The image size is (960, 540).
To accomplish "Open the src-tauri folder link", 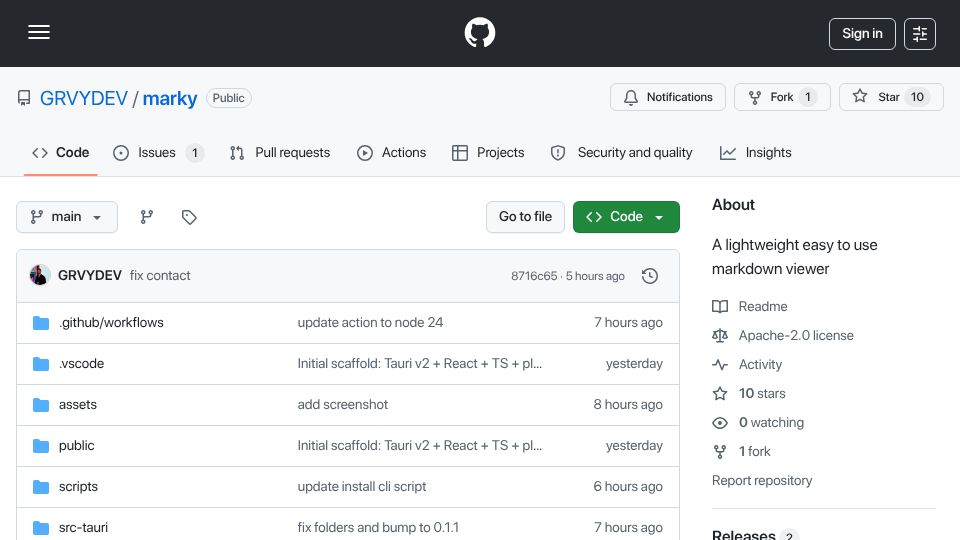I will (x=83, y=527).
